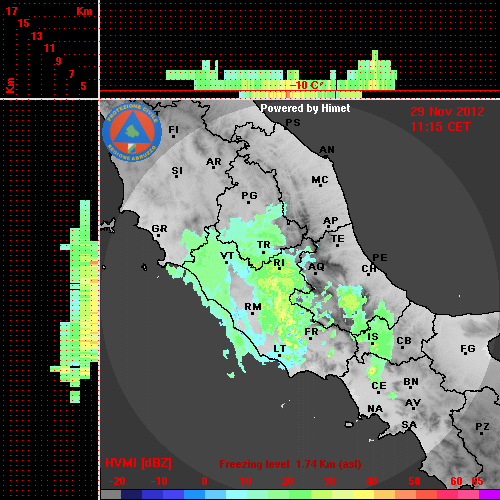This screenshot has height=500, width=500.
Task: Click the 29 Nov 2012 date label
Action: (447, 112)
